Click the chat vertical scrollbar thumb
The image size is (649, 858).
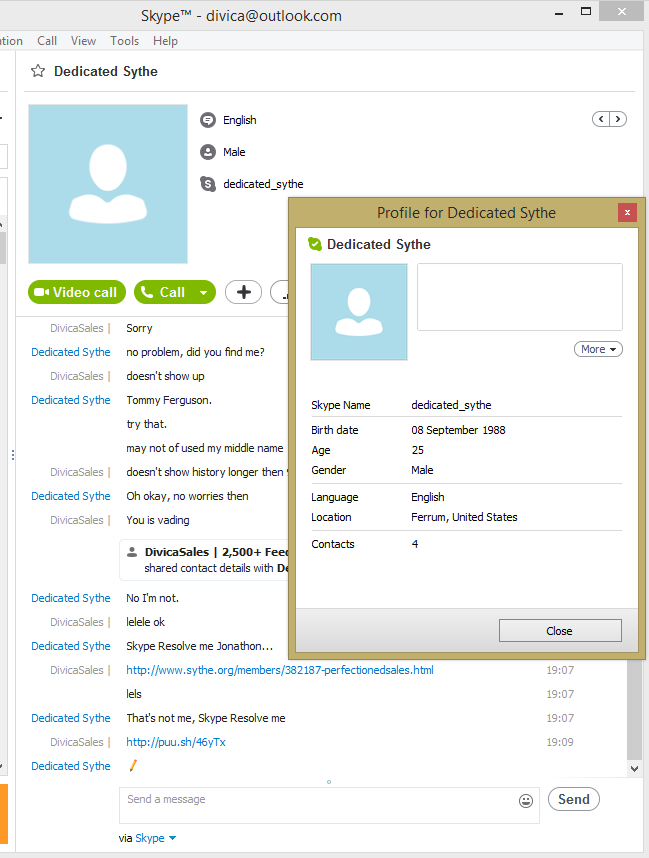point(634,710)
